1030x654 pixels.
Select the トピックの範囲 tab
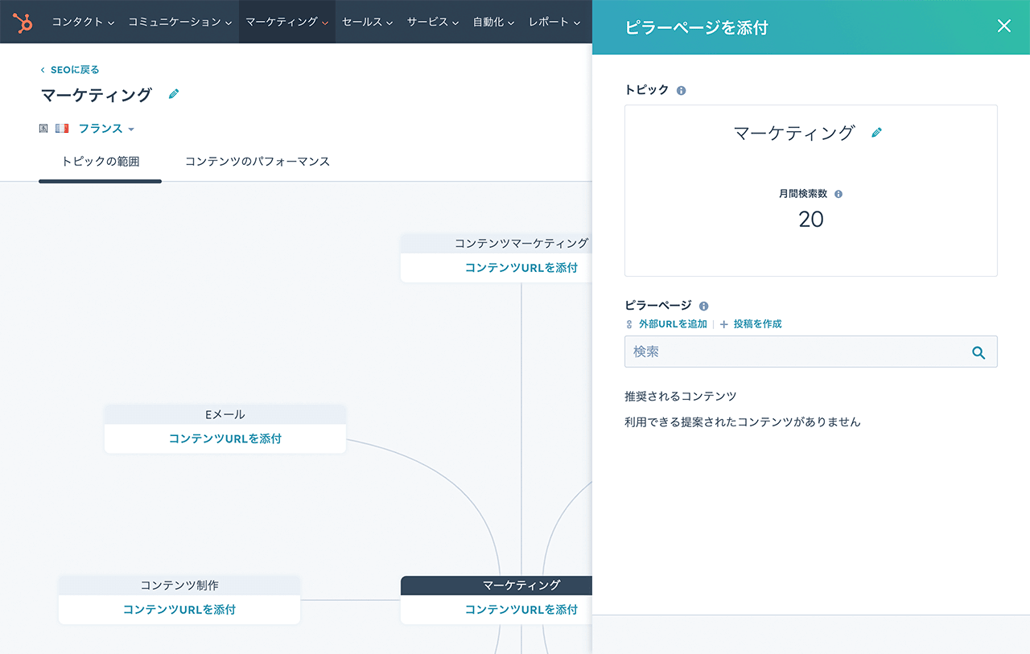(100, 161)
